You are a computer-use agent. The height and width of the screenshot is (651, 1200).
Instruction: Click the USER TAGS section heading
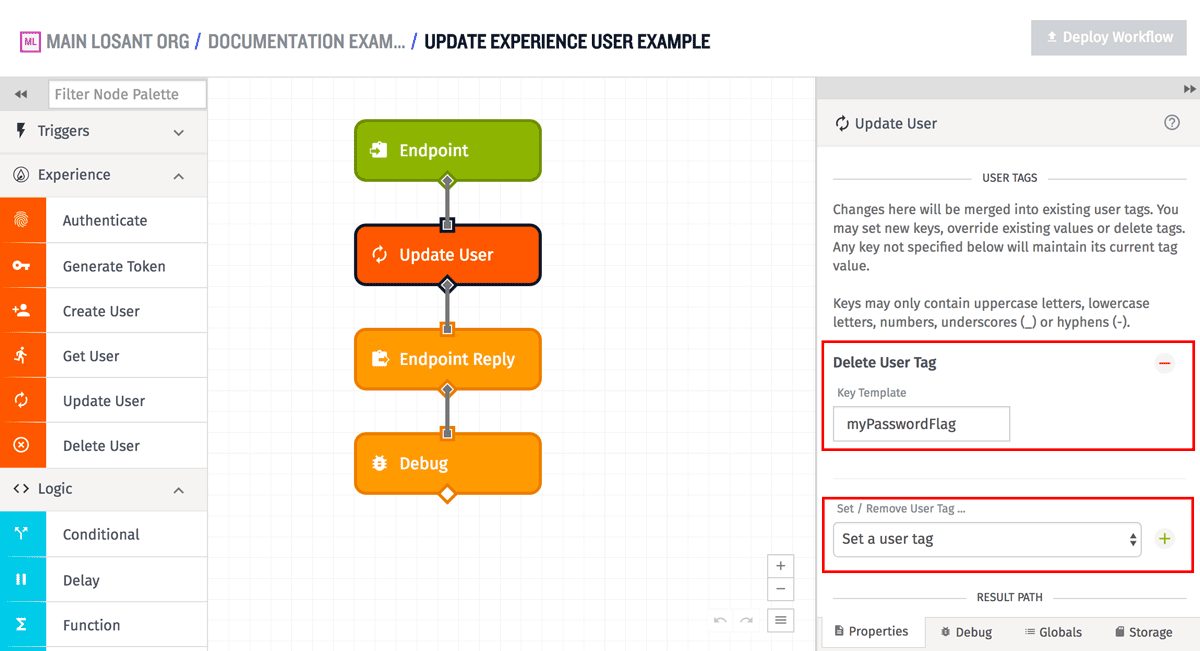pyautogui.click(x=1010, y=178)
